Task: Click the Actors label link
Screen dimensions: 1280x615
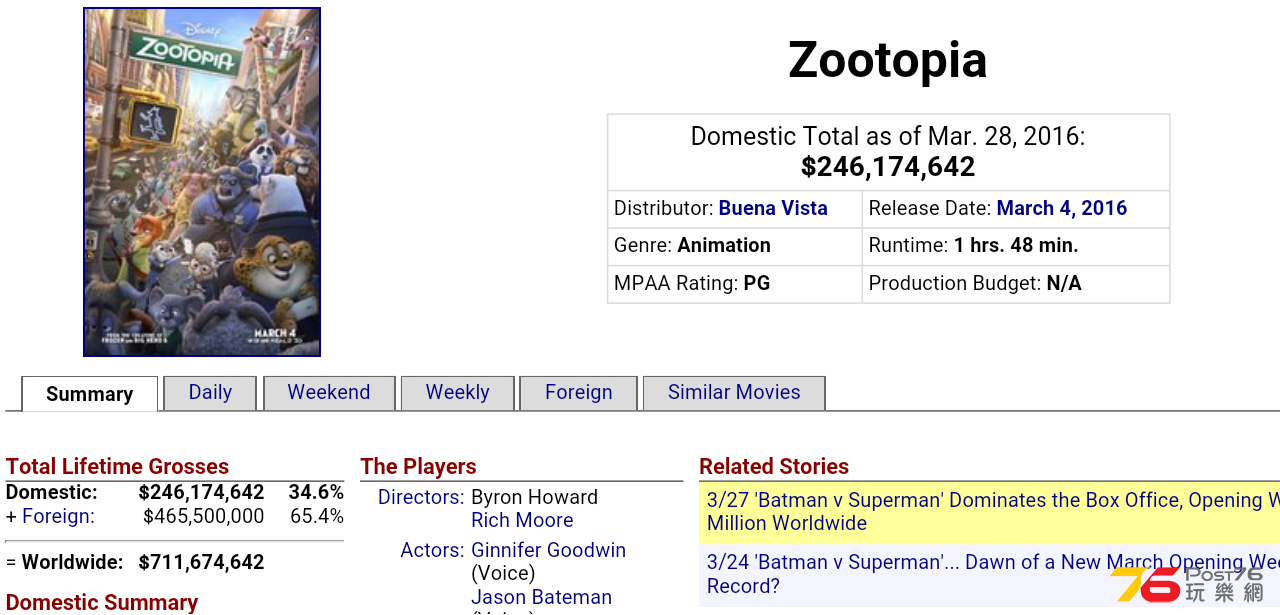Action: [x=433, y=550]
